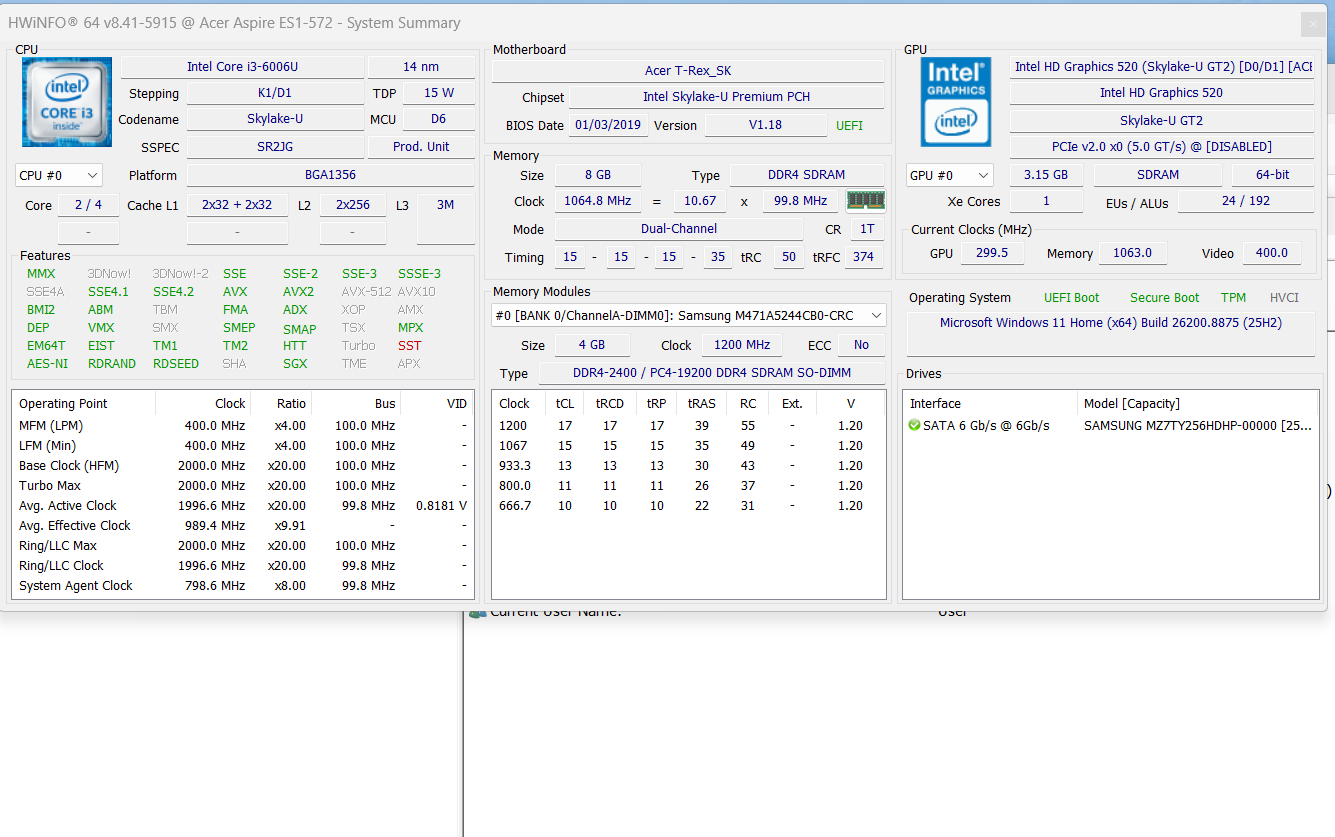1335x837 pixels.
Task: Click the 2 / 4 core count field
Action: (88, 205)
